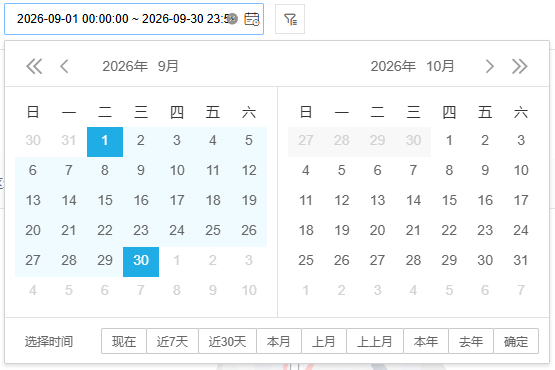
Task: Go to next month arrow
Action: pos(490,66)
